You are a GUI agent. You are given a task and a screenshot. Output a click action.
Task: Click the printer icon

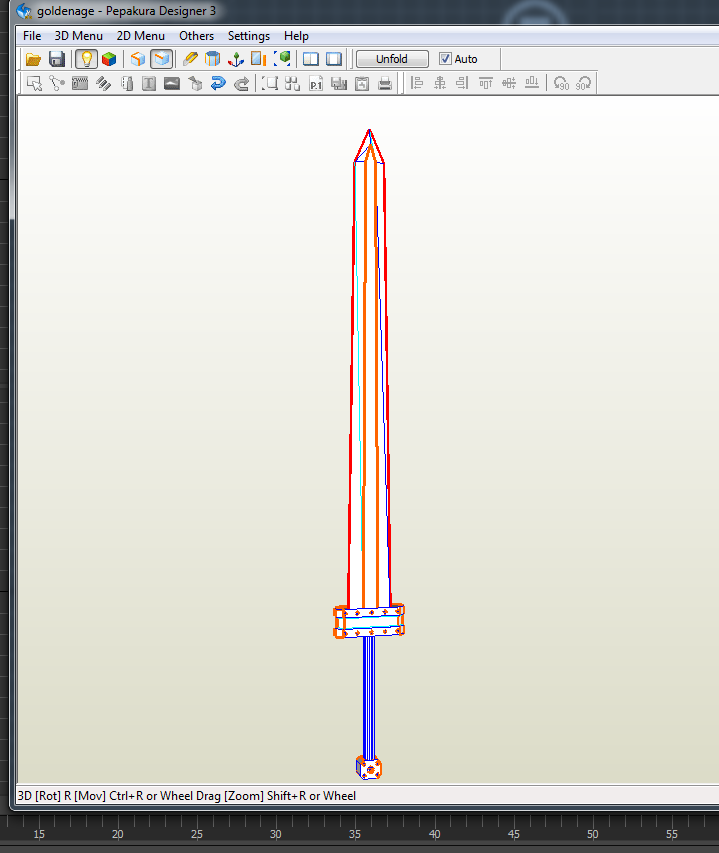tap(385, 83)
